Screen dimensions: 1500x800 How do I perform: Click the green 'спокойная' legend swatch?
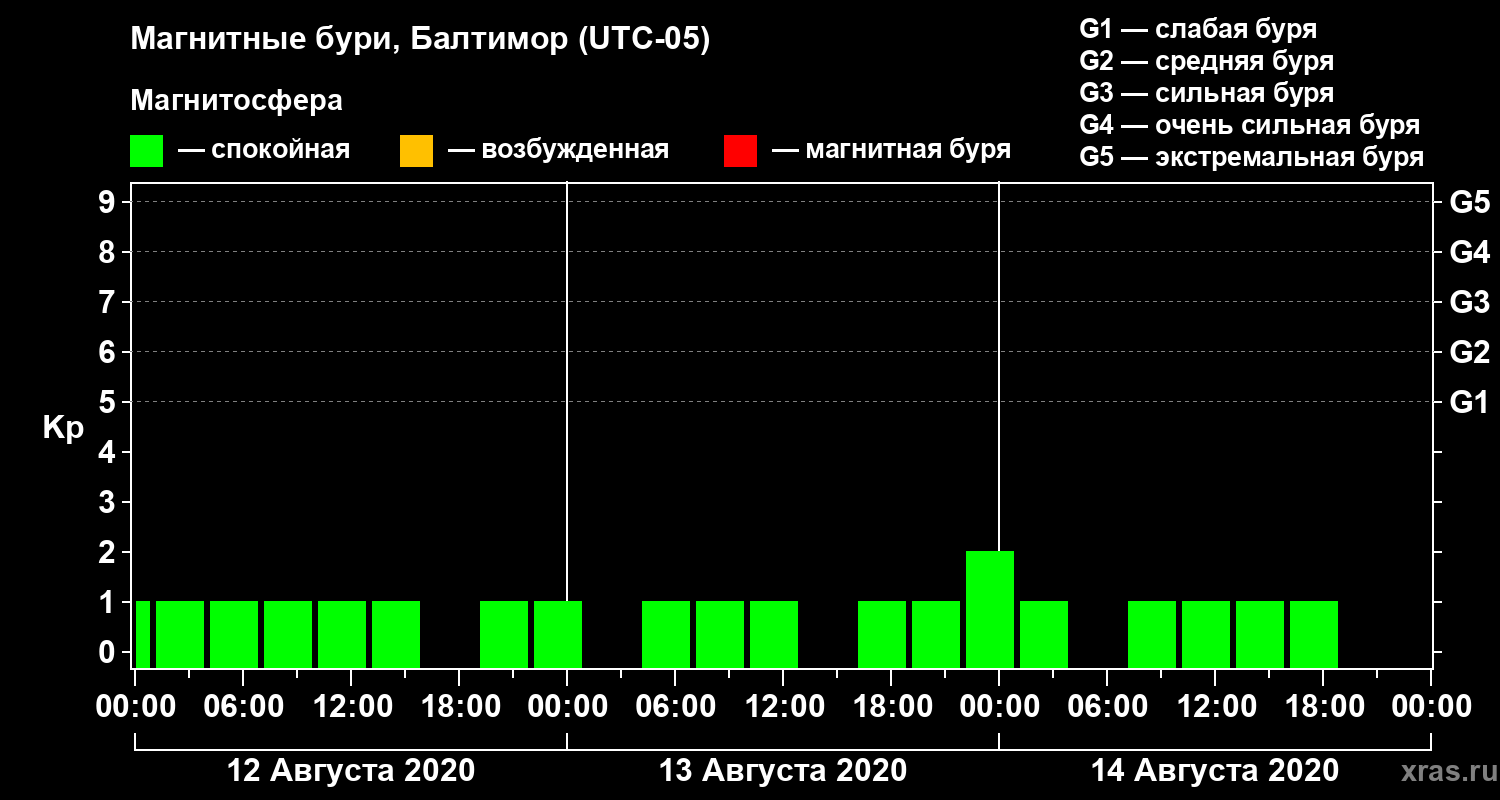point(146,151)
